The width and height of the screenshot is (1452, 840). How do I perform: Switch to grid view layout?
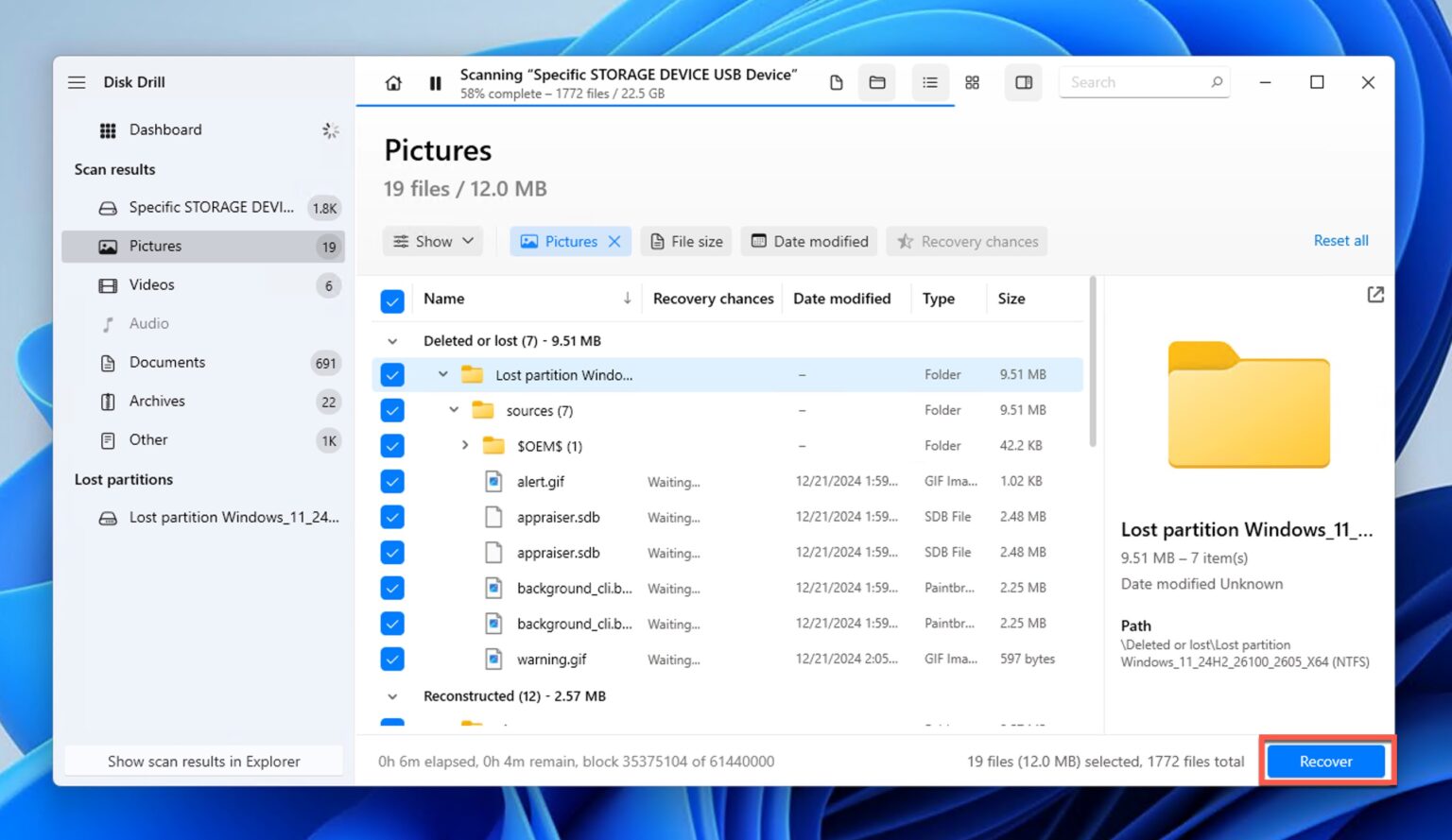tap(972, 82)
